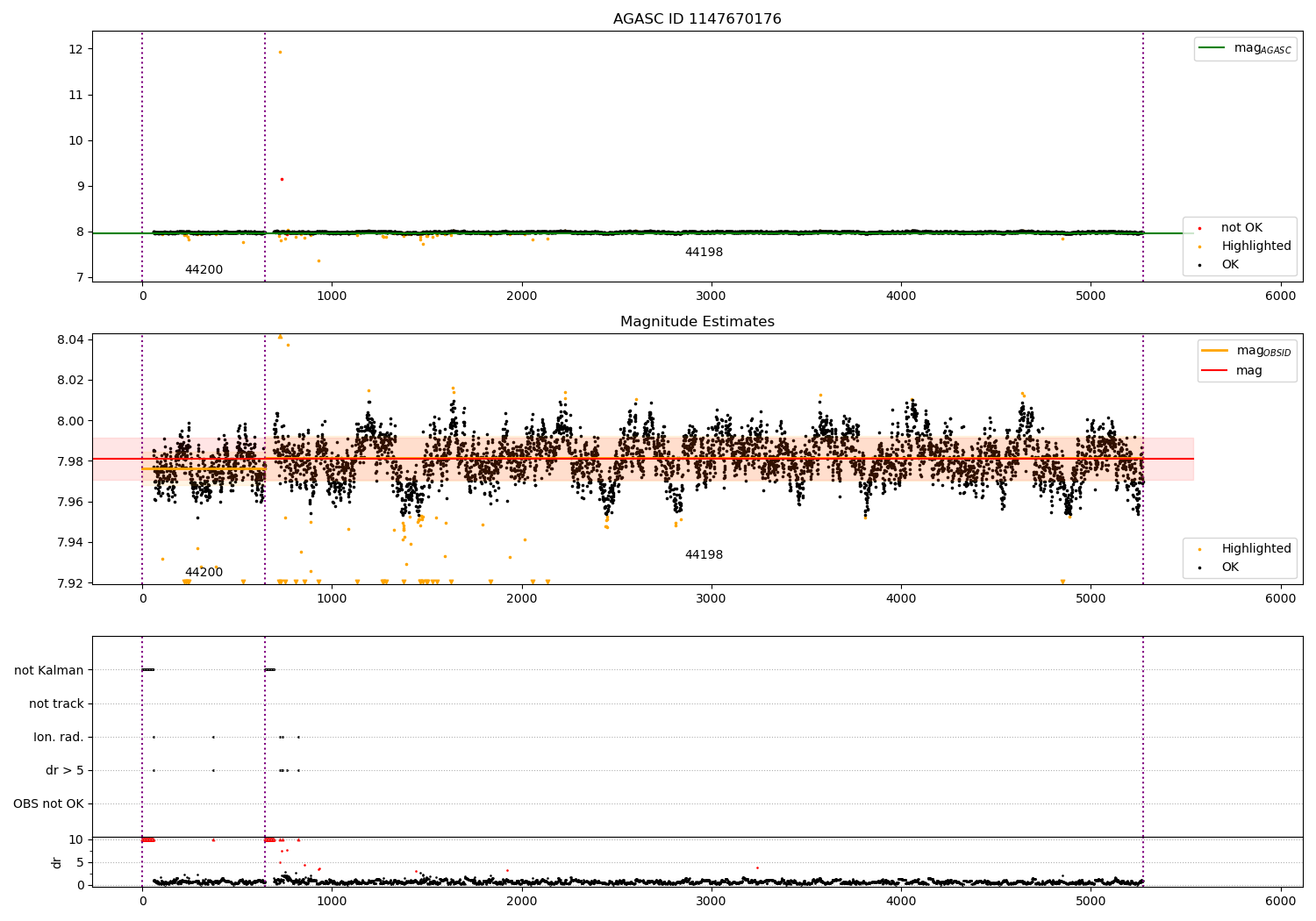This screenshot has width=1316, height=921.
Task: Click the dr axis tick 10 in bottom panel
Action: 76,839
